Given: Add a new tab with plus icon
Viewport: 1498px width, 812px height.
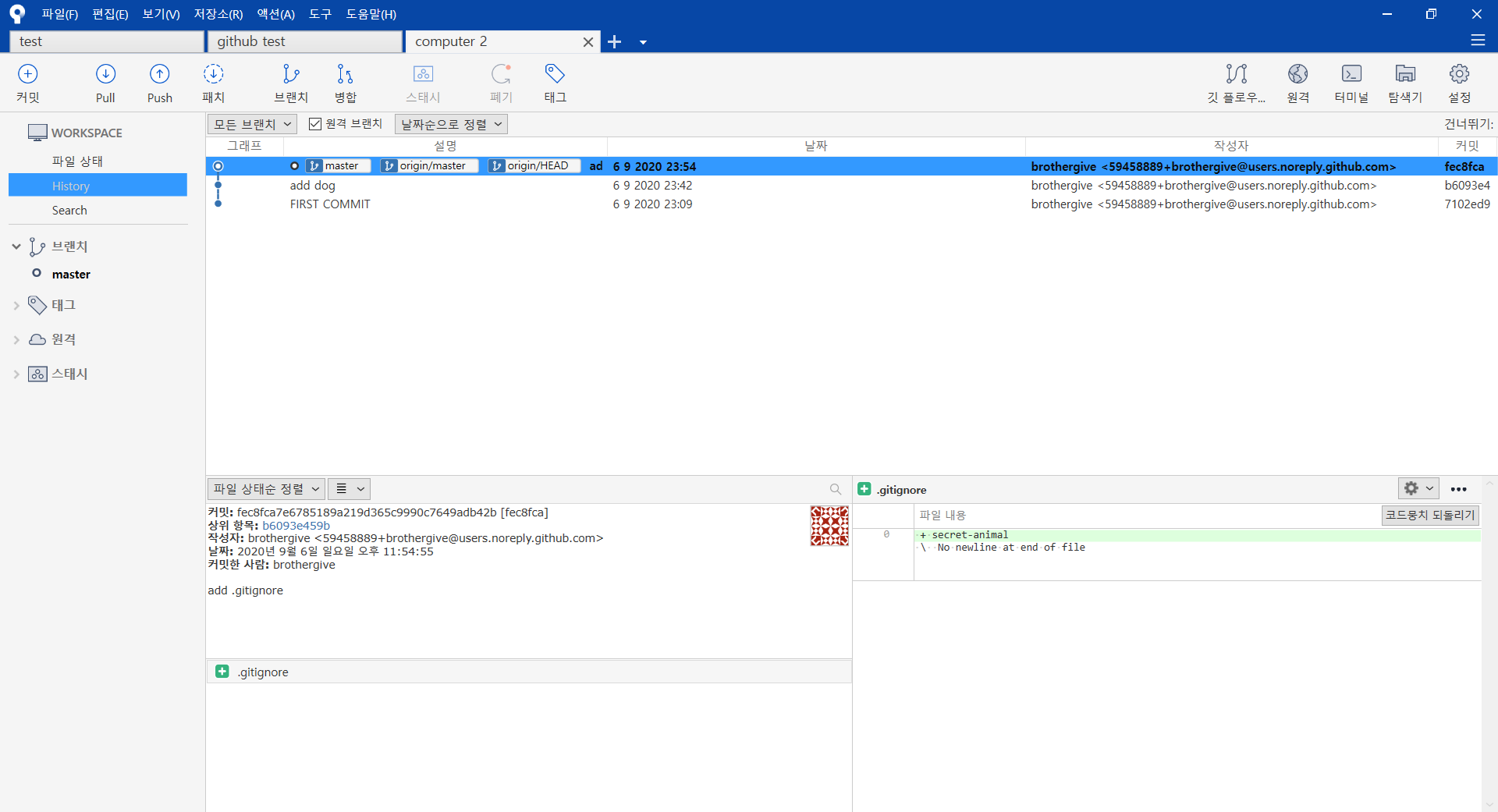Looking at the screenshot, I should pyautogui.click(x=615, y=41).
